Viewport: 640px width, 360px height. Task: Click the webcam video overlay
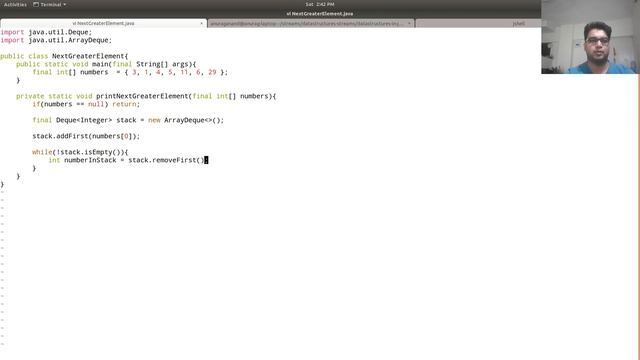[590, 37]
